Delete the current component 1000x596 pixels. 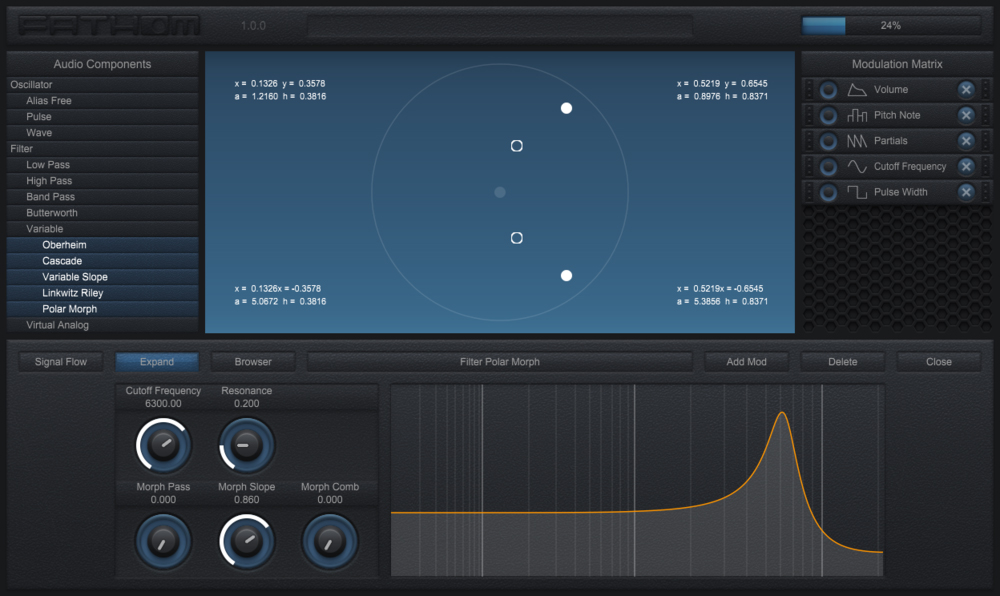coord(842,361)
